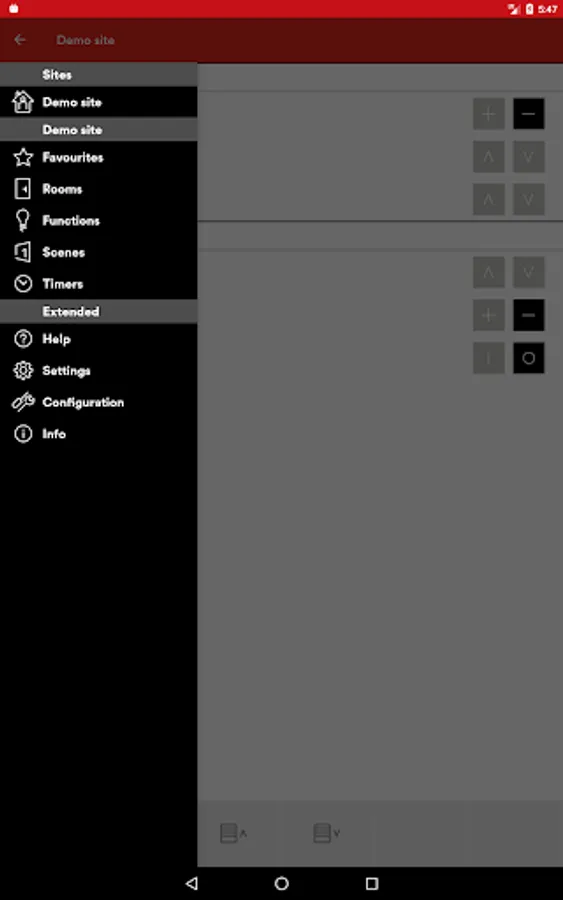Tap the top minus dimmer button
Image resolution: width=563 pixels, height=900 pixels.
click(x=529, y=114)
